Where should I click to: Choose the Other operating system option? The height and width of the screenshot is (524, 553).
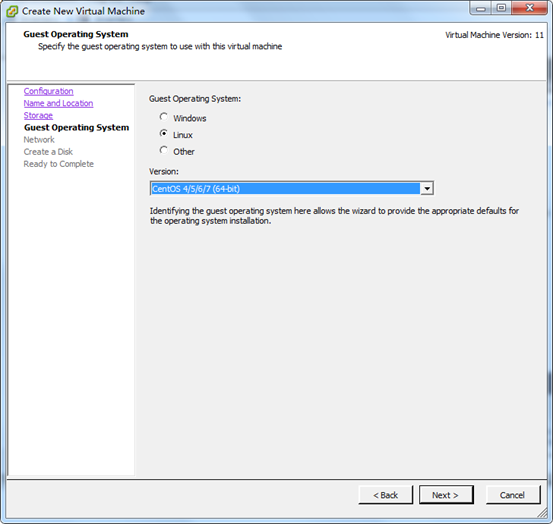tap(164, 151)
